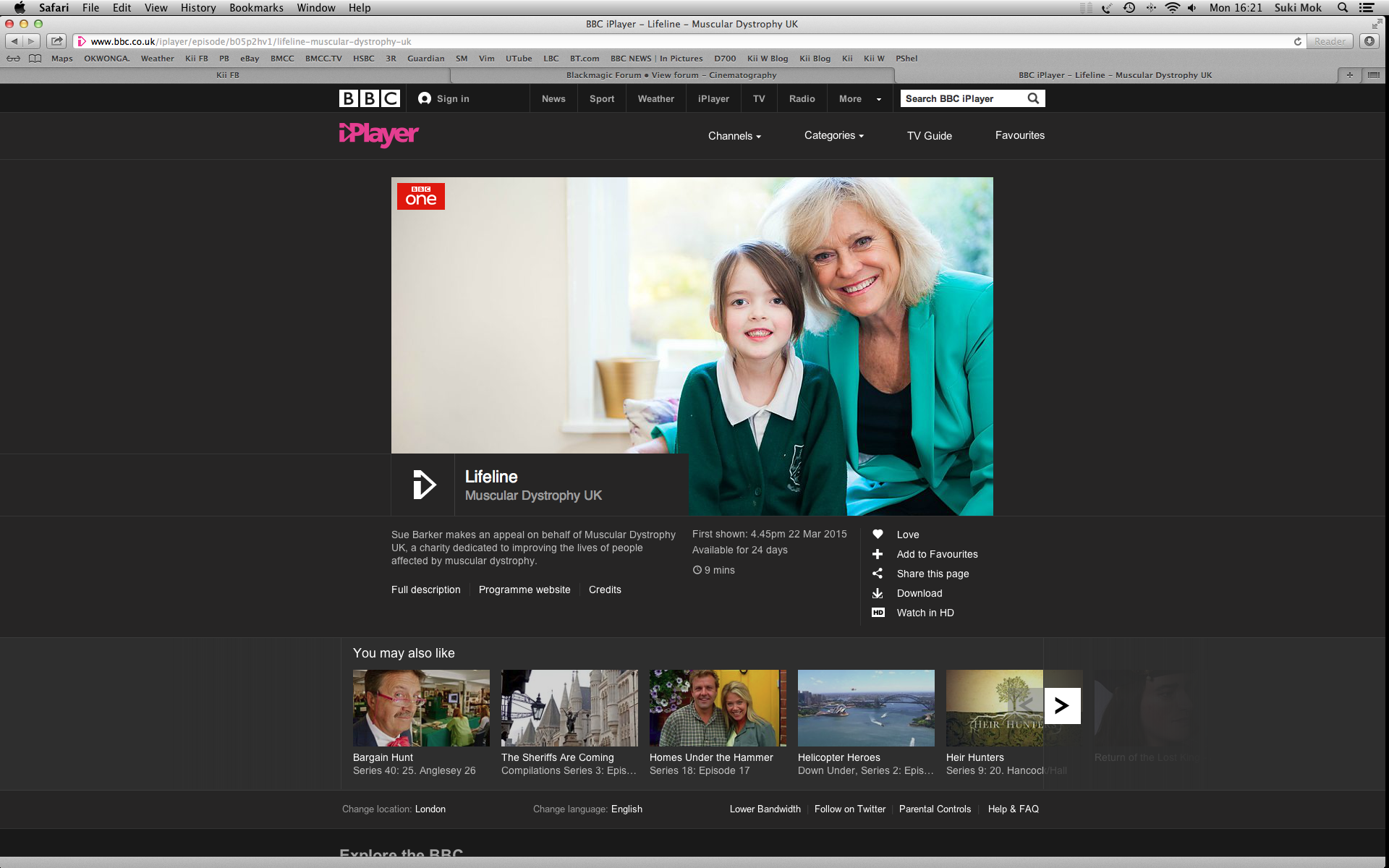Click the Add to Favourites plus icon

click(878, 554)
